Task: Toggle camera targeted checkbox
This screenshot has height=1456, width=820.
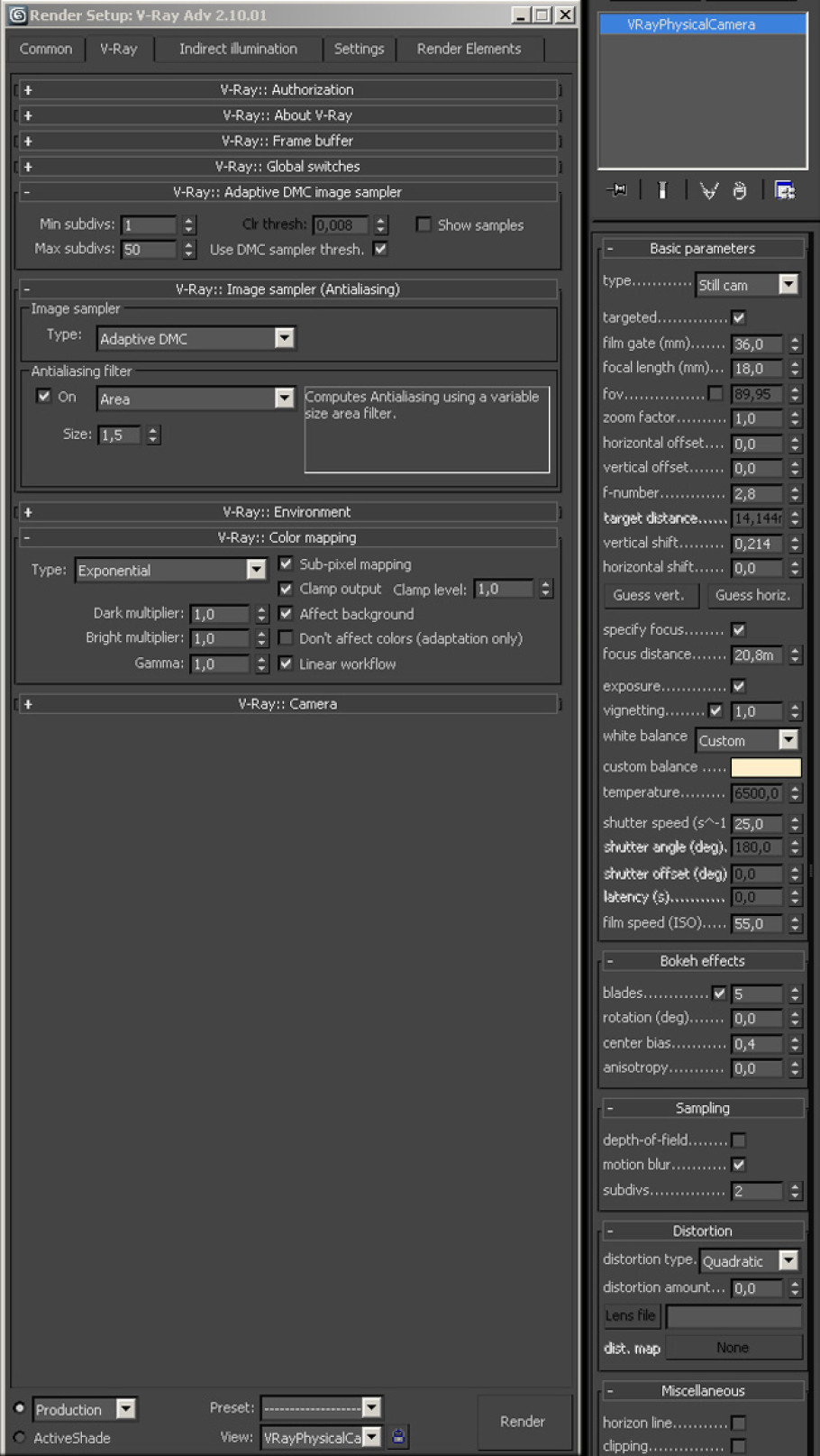Action: (739, 317)
